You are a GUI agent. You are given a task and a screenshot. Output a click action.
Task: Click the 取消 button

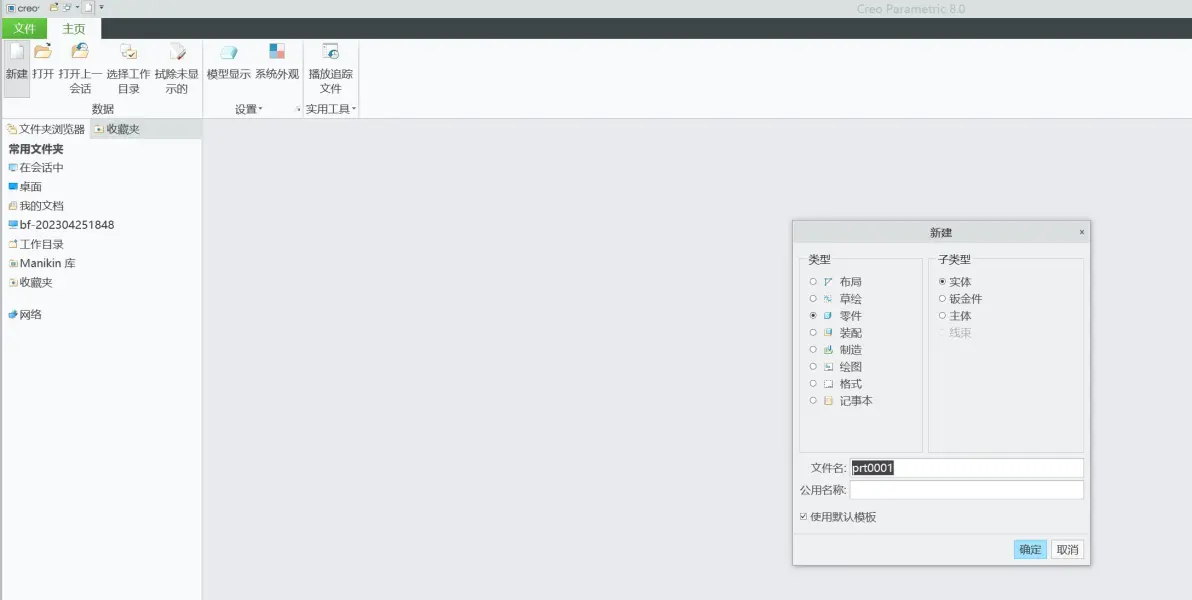tap(1067, 550)
